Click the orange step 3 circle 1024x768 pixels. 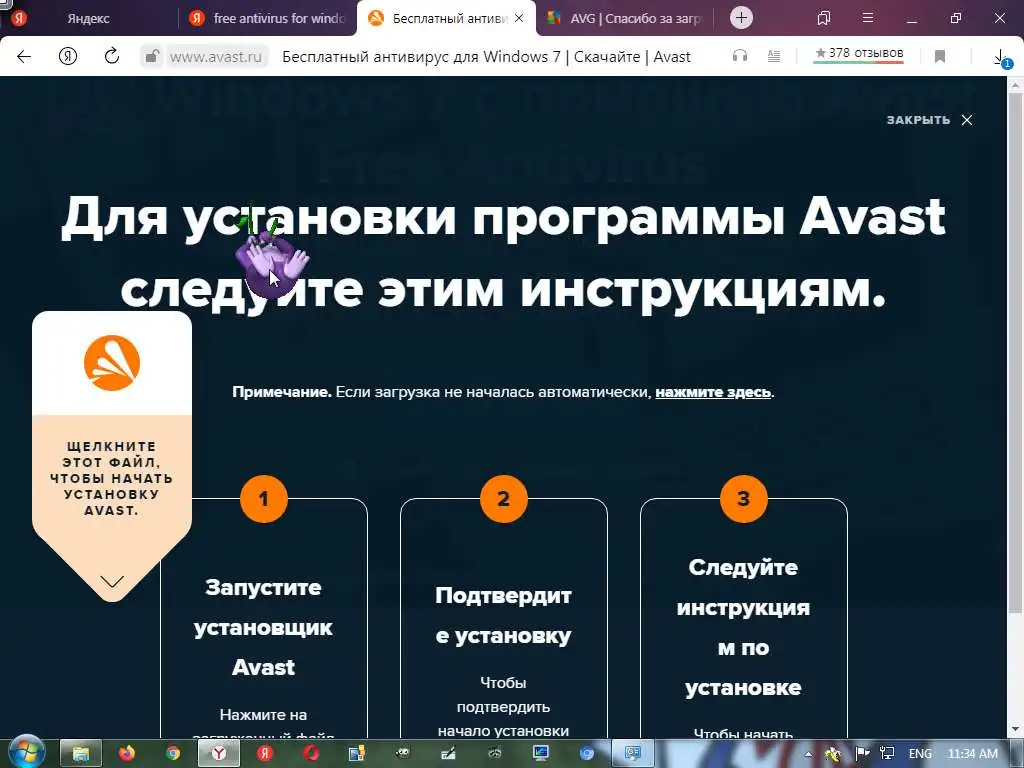(744, 499)
